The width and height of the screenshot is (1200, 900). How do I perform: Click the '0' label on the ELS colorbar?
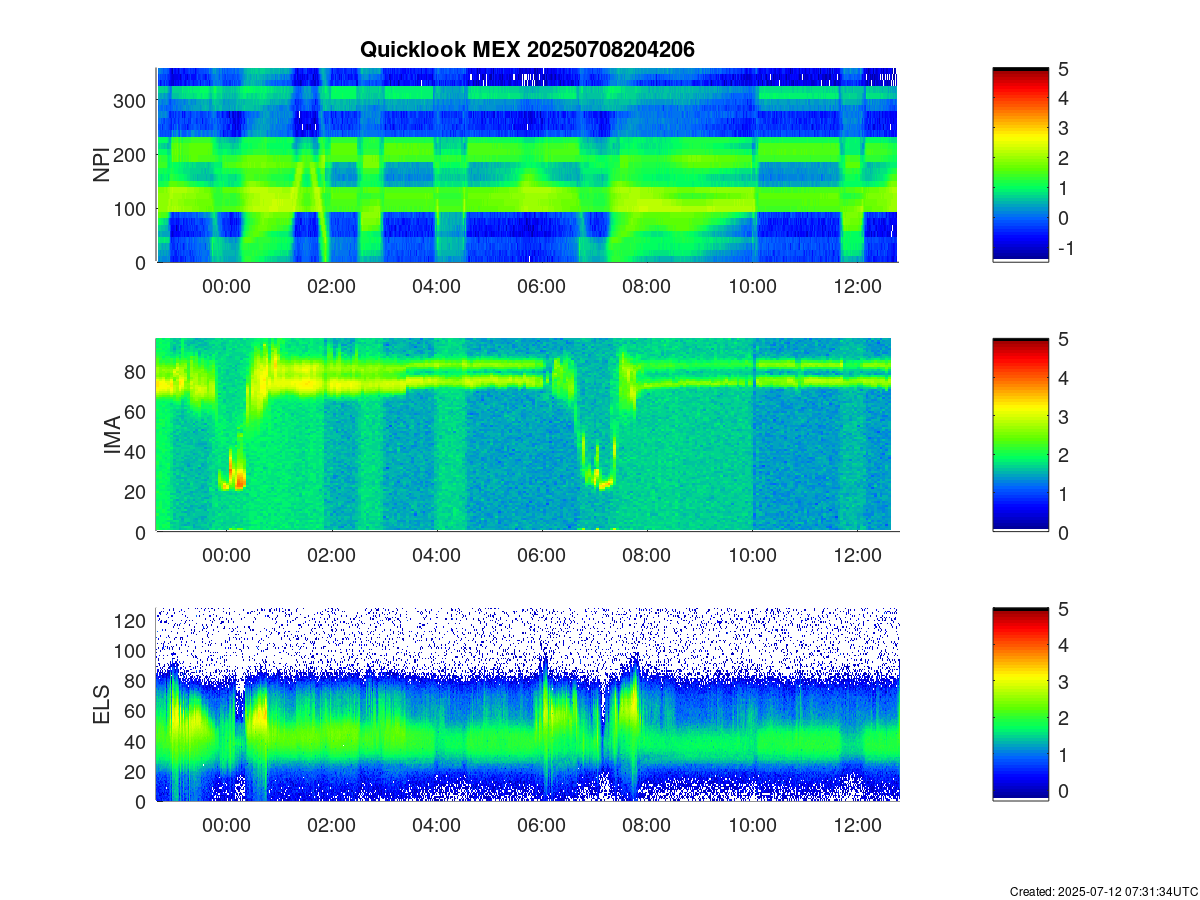click(1065, 790)
